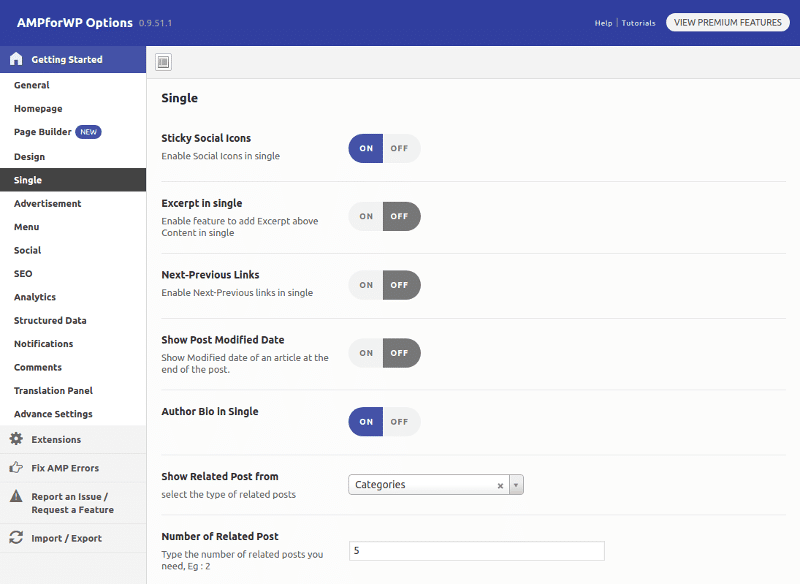
Task: Open the Getting Started tab
Action: pos(73,59)
